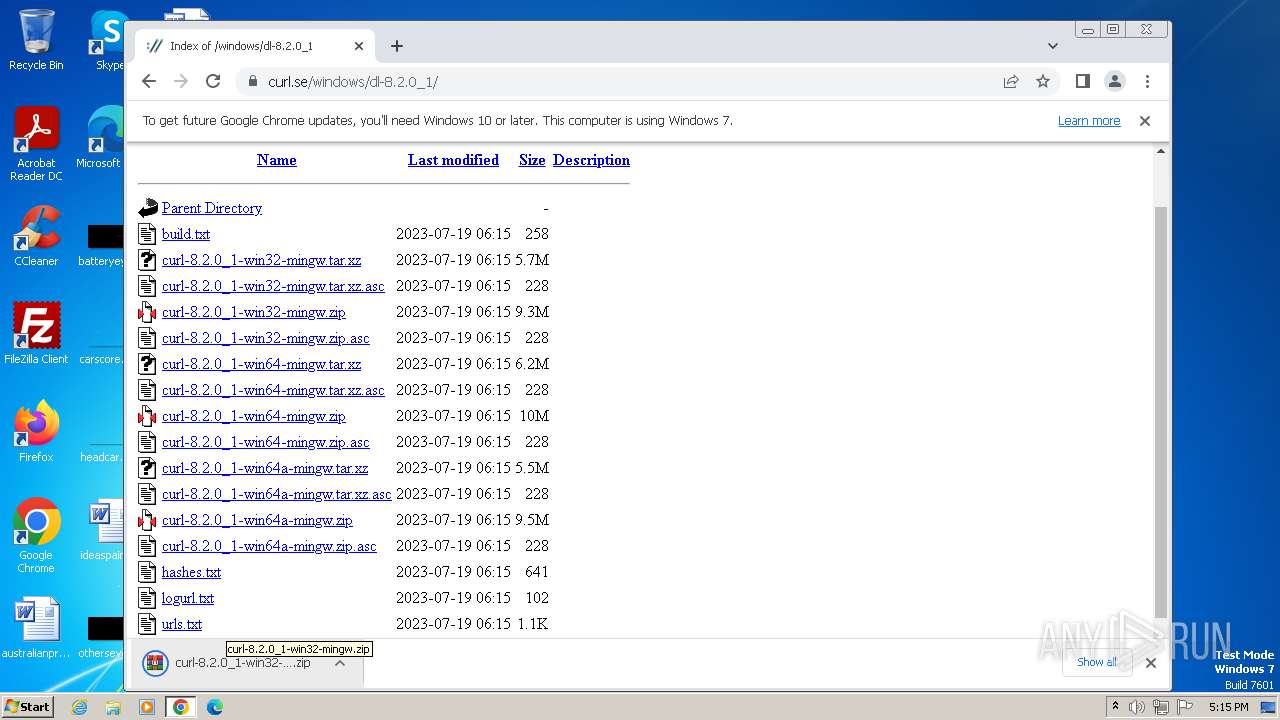Close the Index of /windows tab
The image size is (1280, 720).
(x=359, y=46)
